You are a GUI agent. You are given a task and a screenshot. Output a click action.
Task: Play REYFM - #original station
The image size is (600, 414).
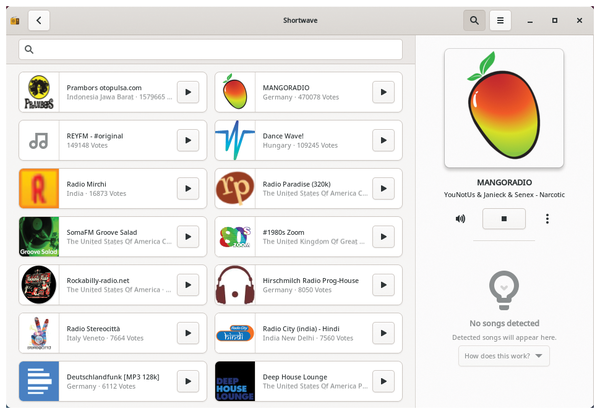tap(188, 140)
